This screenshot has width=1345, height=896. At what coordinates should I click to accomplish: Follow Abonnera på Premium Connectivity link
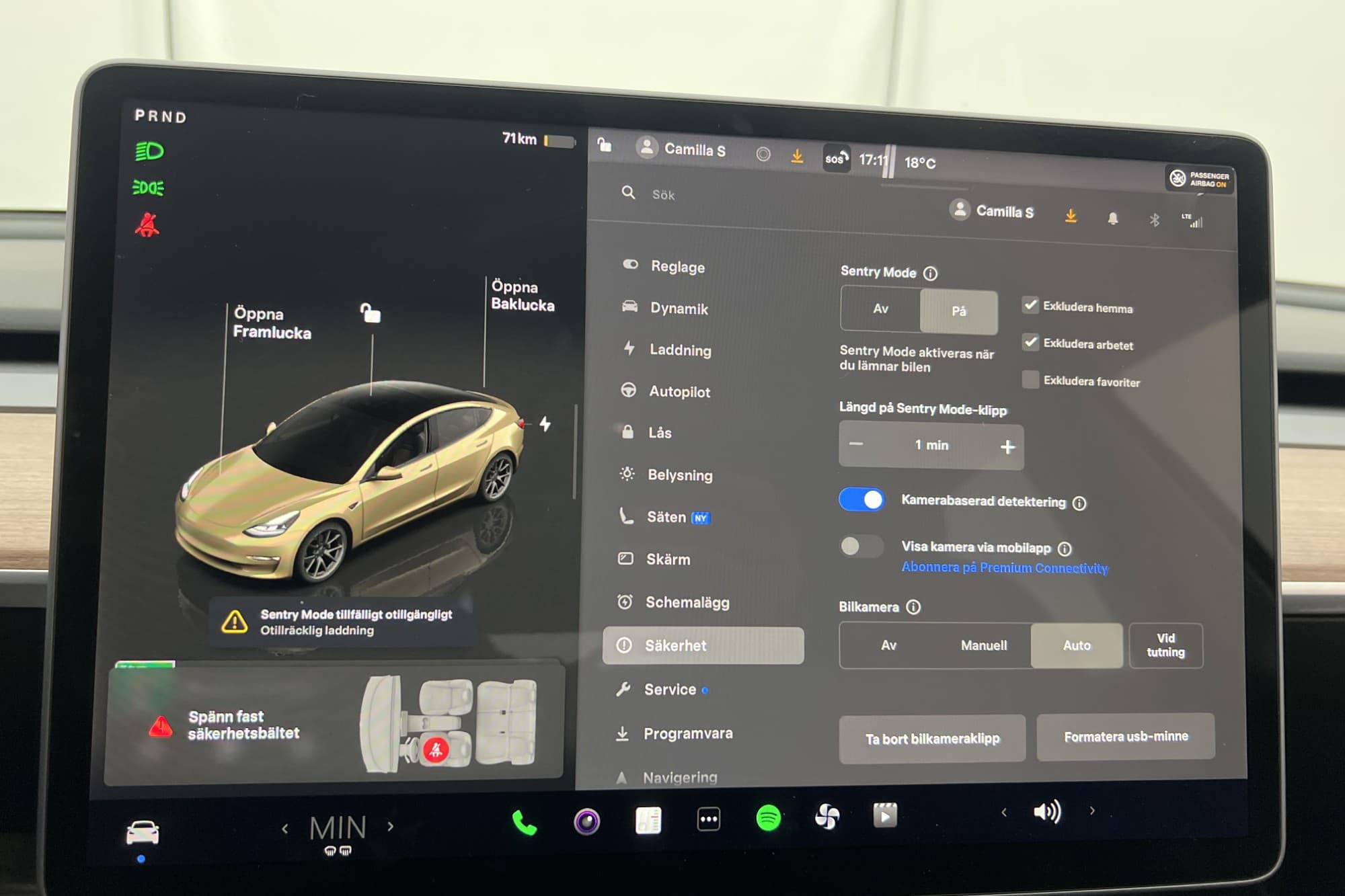[x=1005, y=568]
